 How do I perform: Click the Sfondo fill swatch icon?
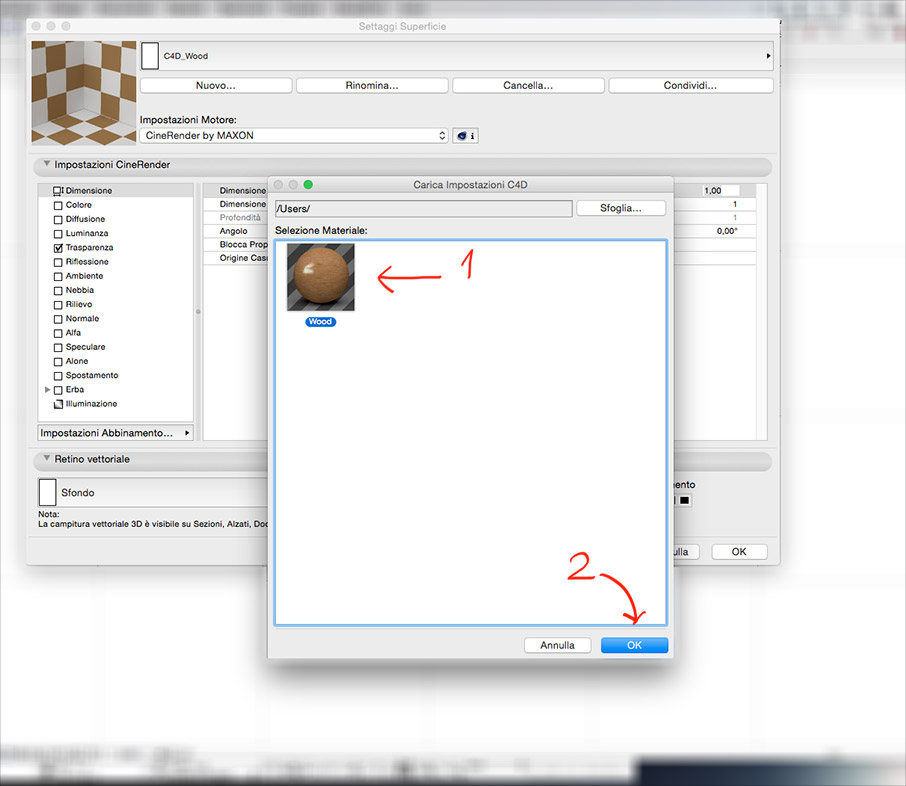[47, 492]
